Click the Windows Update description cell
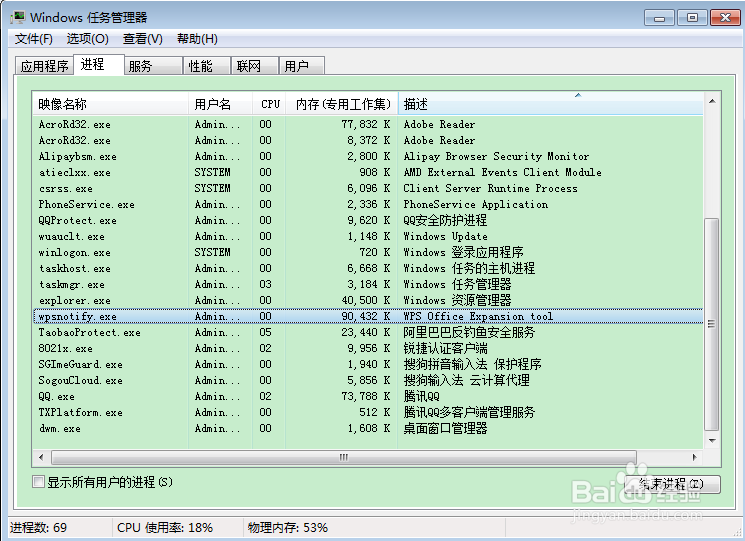The width and height of the screenshot is (745, 541). pyautogui.click(x=445, y=237)
